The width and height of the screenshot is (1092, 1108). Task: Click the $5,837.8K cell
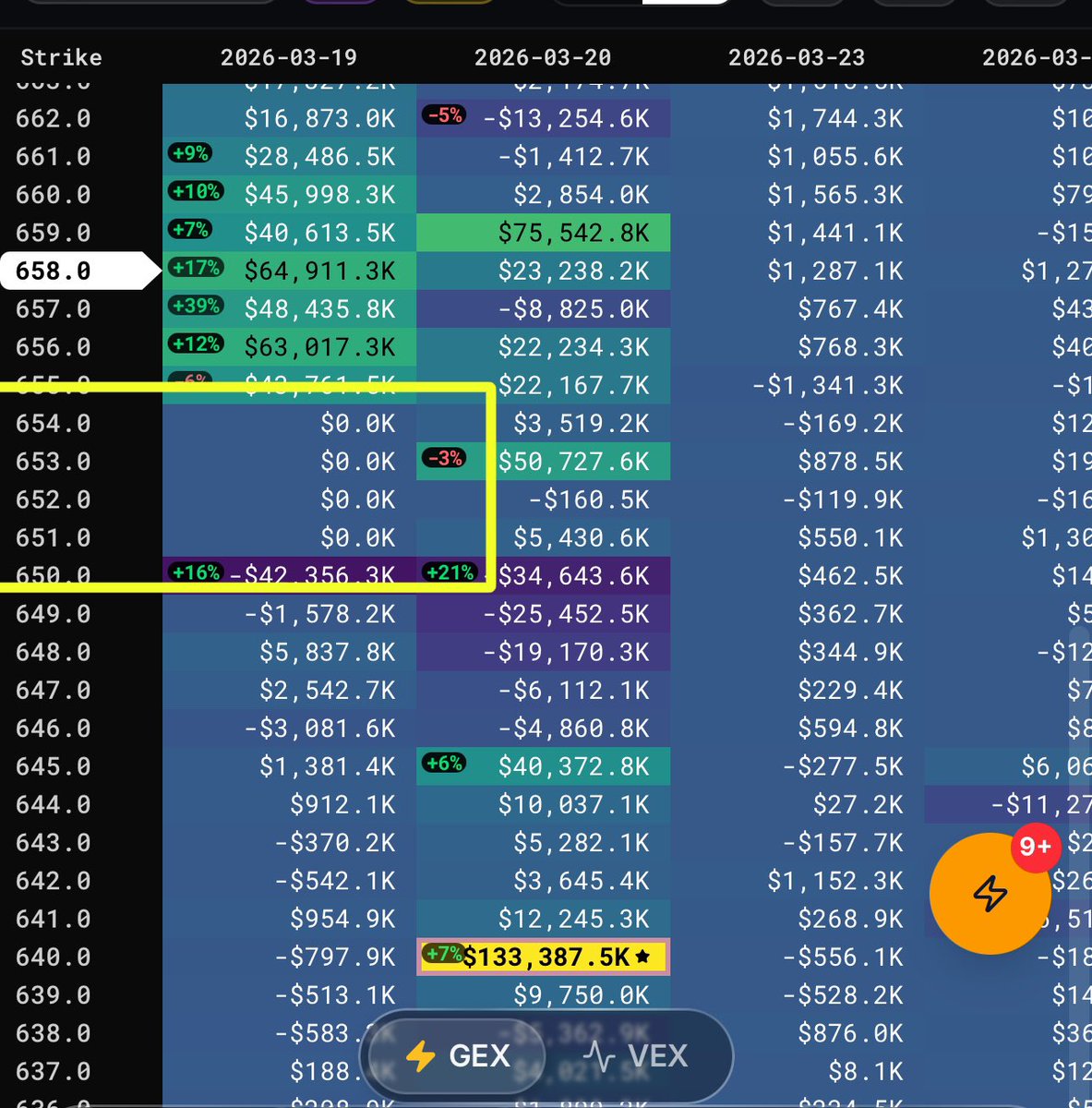coord(290,652)
